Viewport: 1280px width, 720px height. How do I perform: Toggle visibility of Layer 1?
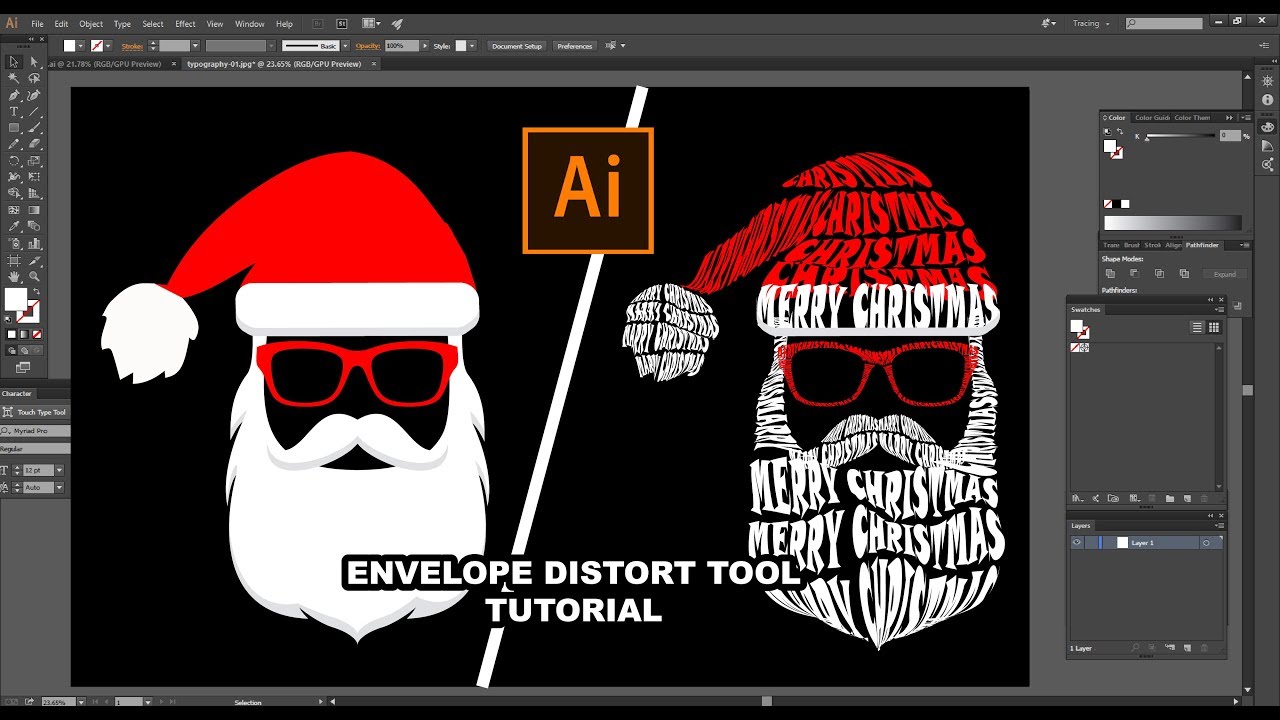[x=1077, y=542]
